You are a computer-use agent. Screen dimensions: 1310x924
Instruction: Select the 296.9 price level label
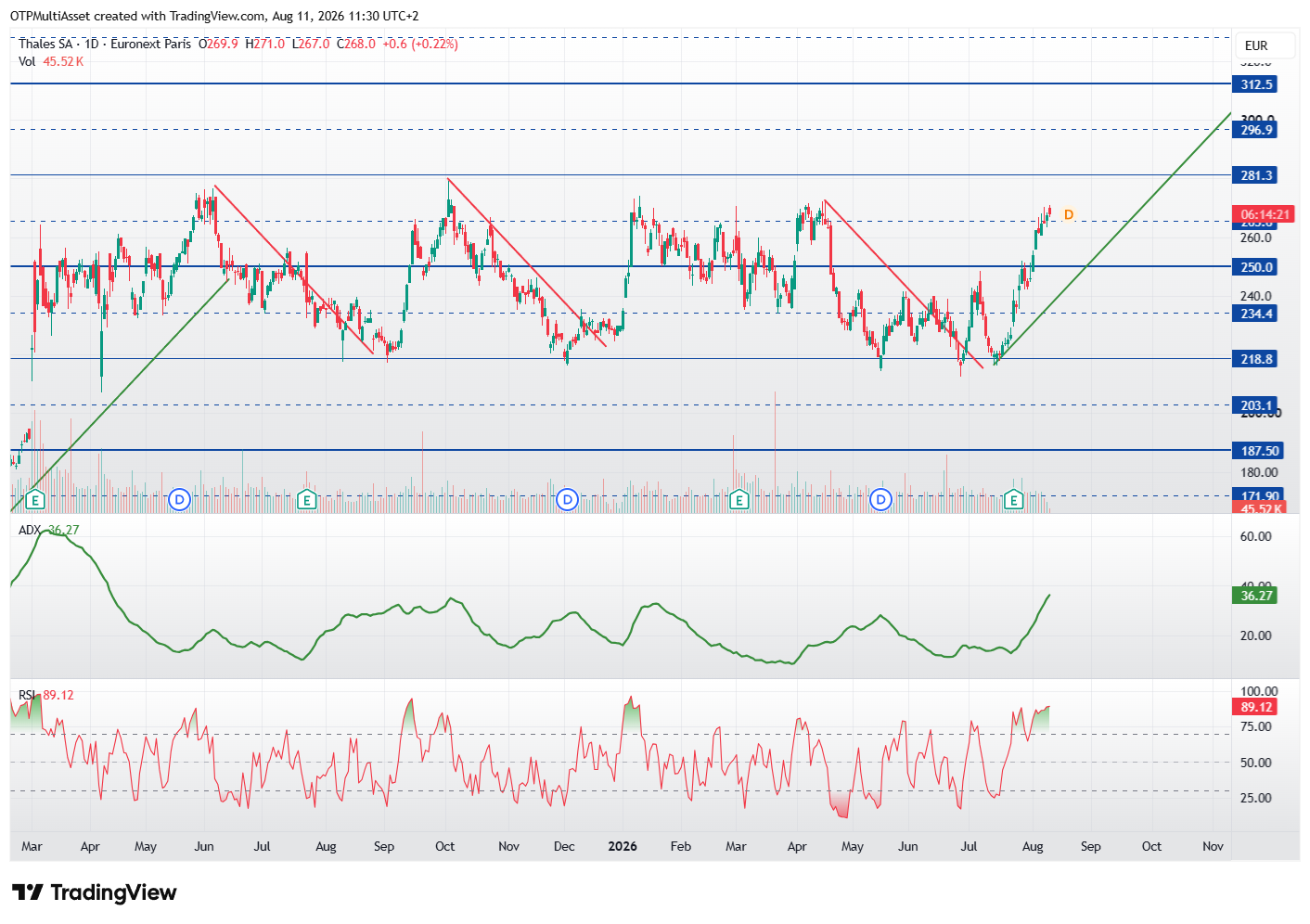tap(1256, 130)
